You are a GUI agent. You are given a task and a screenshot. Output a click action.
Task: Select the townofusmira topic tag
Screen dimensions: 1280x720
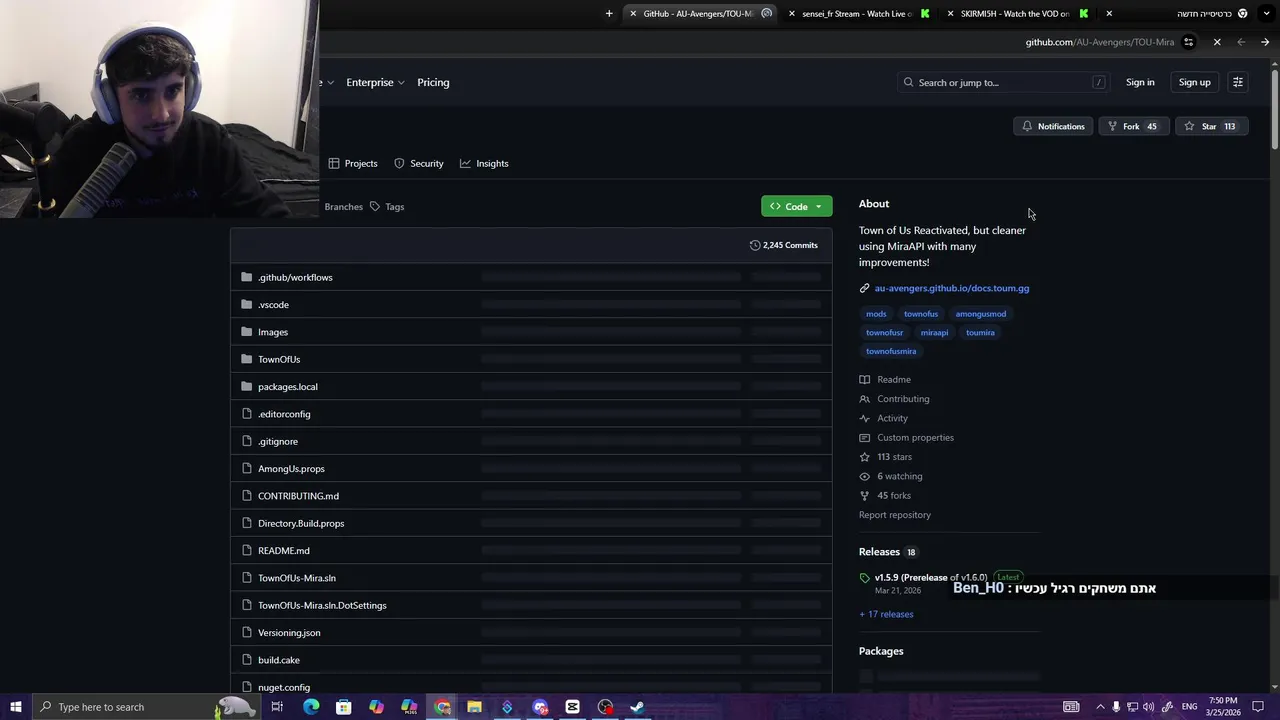coord(891,351)
